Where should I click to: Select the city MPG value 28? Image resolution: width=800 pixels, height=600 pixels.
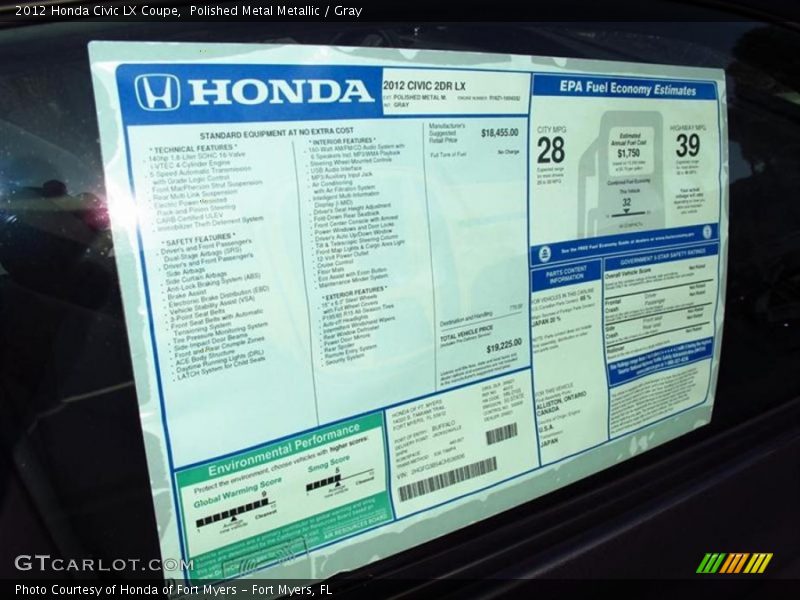551,150
